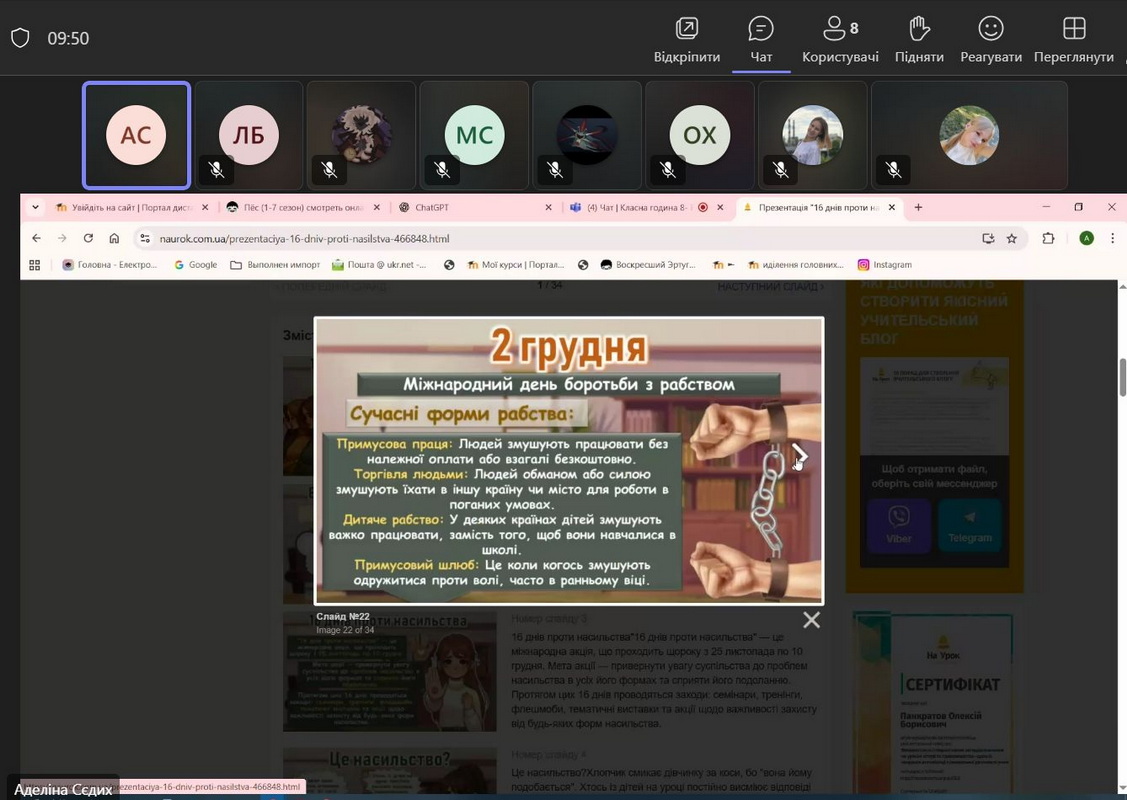Select the АС participant tile

136,135
